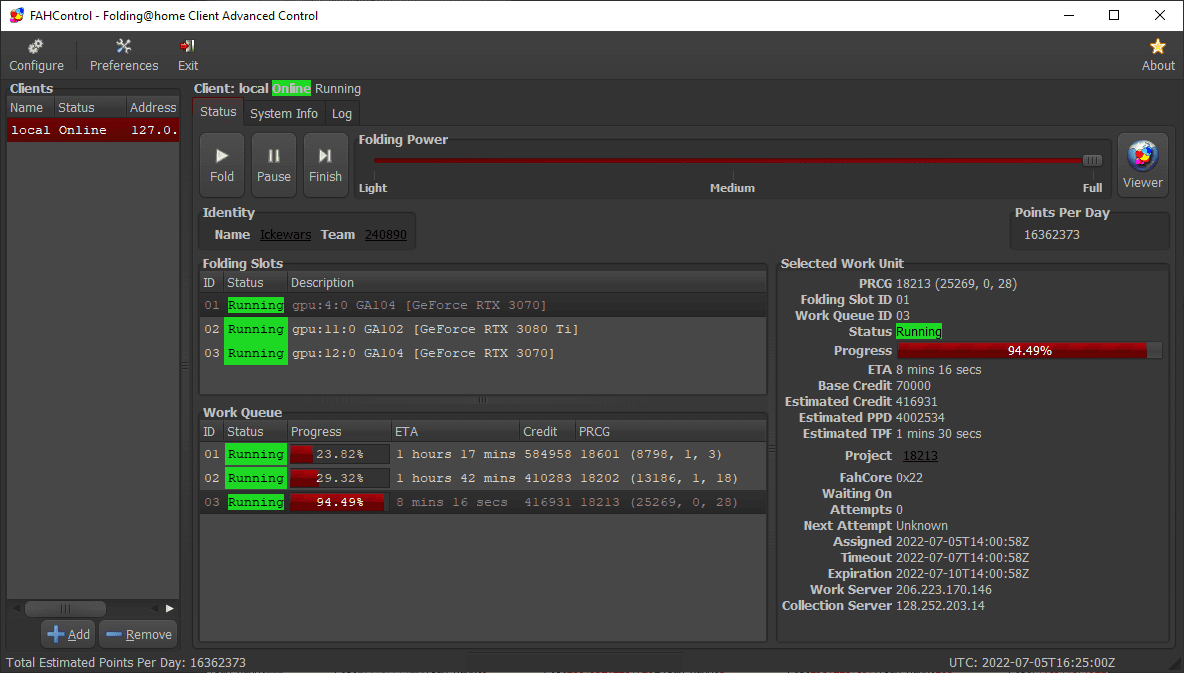Open the Configure dialog

pos(36,55)
